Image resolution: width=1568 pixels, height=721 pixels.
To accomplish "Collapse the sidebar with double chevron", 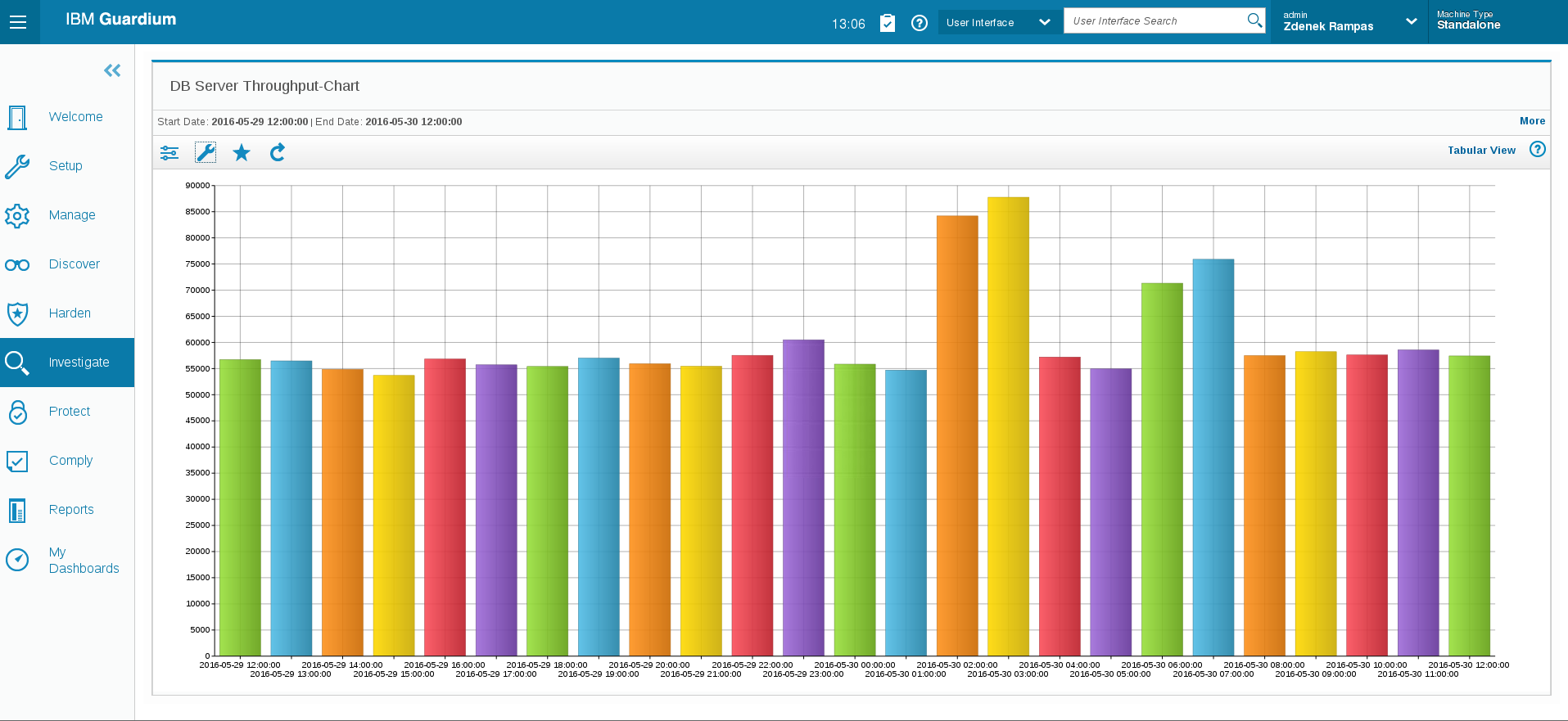I will click(x=112, y=70).
